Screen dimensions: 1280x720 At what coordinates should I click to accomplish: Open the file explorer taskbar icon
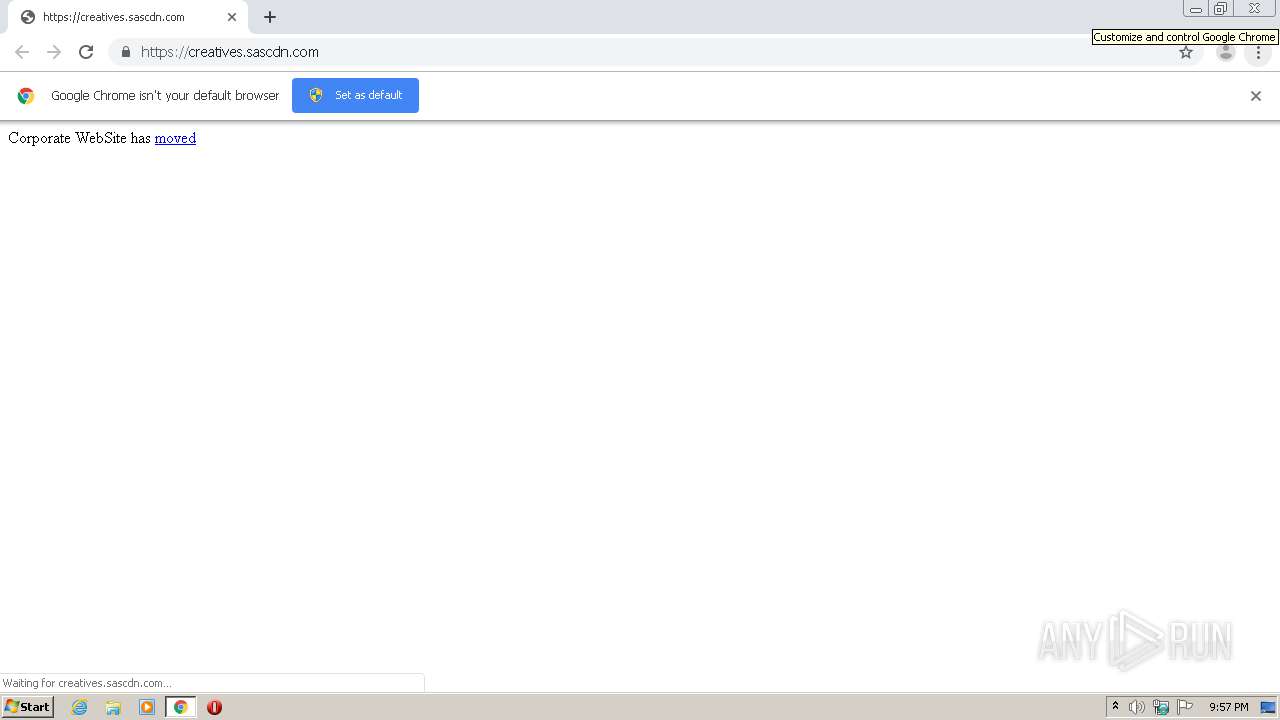tap(113, 707)
